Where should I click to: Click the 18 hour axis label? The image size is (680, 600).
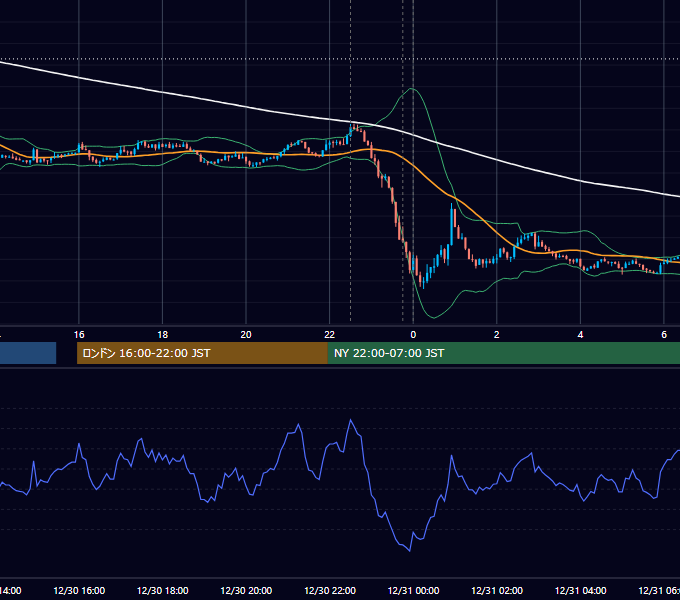point(163,335)
